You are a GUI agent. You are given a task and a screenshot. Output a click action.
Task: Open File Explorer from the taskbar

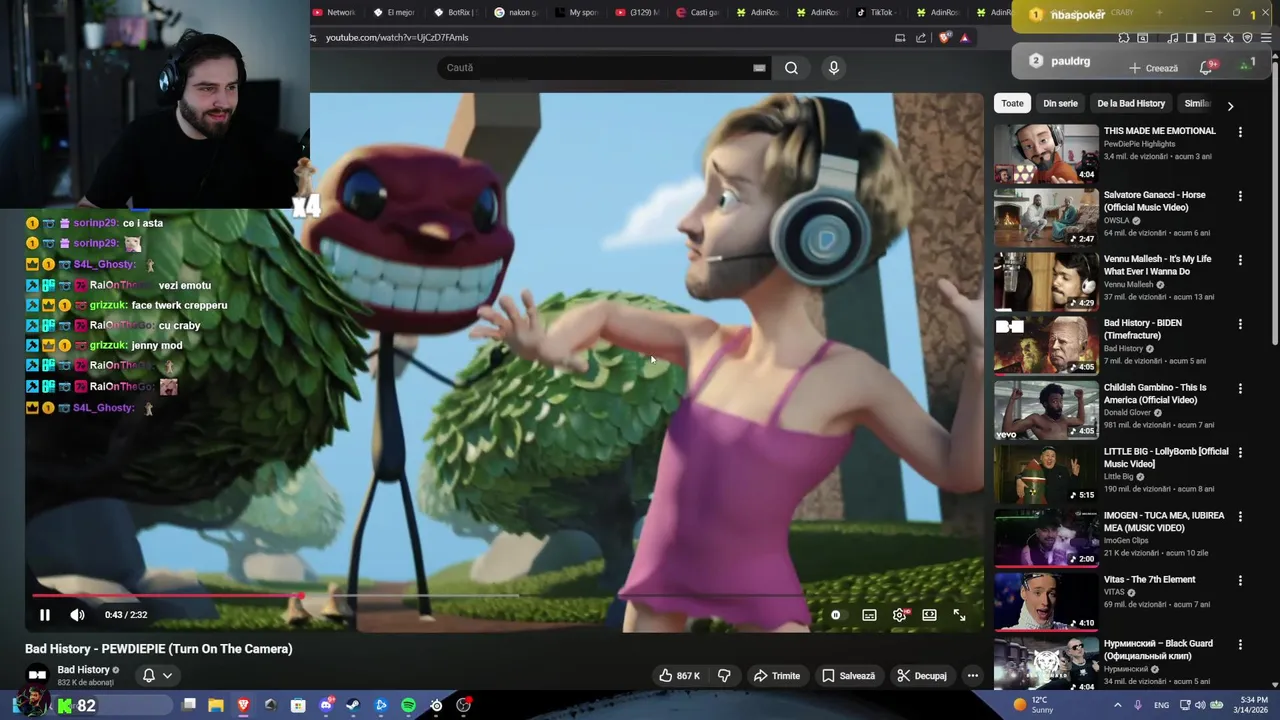pyautogui.click(x=216, y=705)
